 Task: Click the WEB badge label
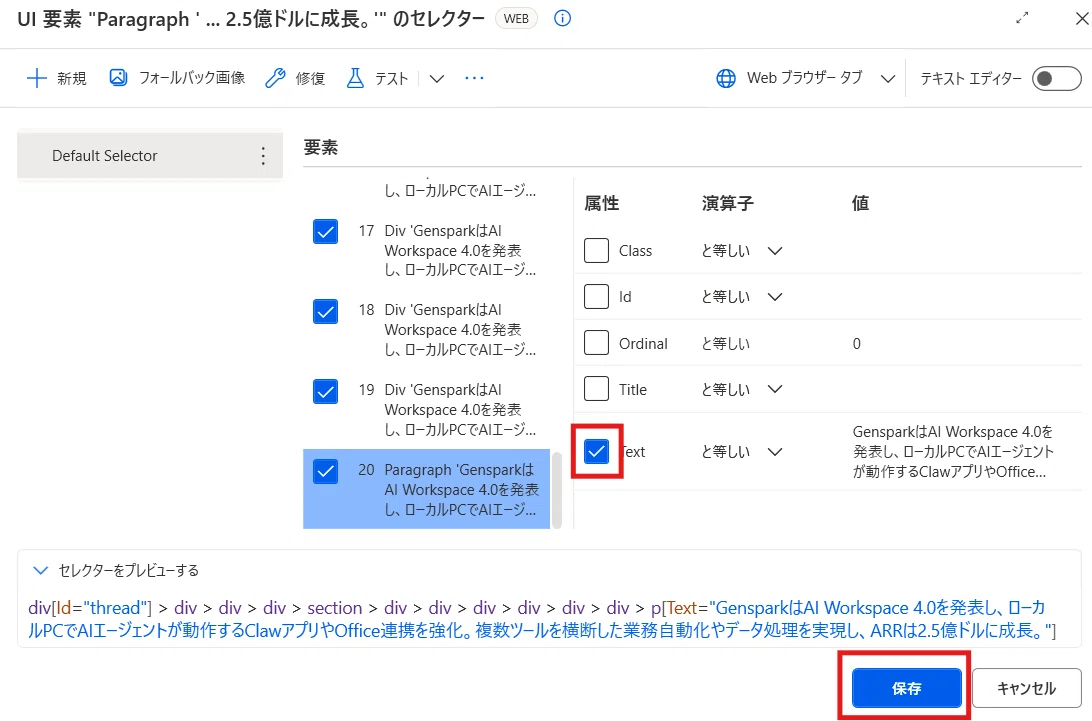coord(516,19)
